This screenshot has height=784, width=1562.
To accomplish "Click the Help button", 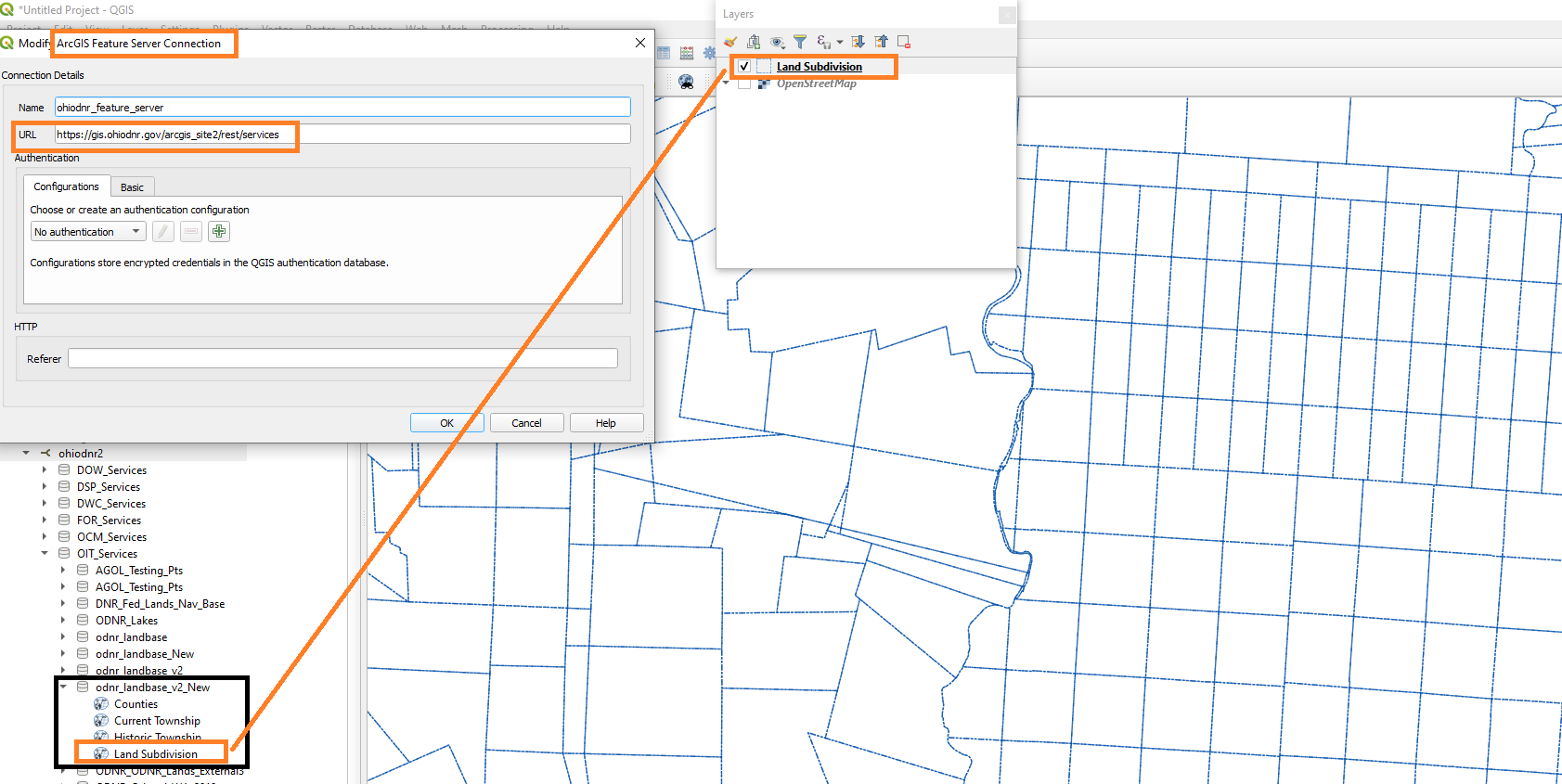I will 606,423.
